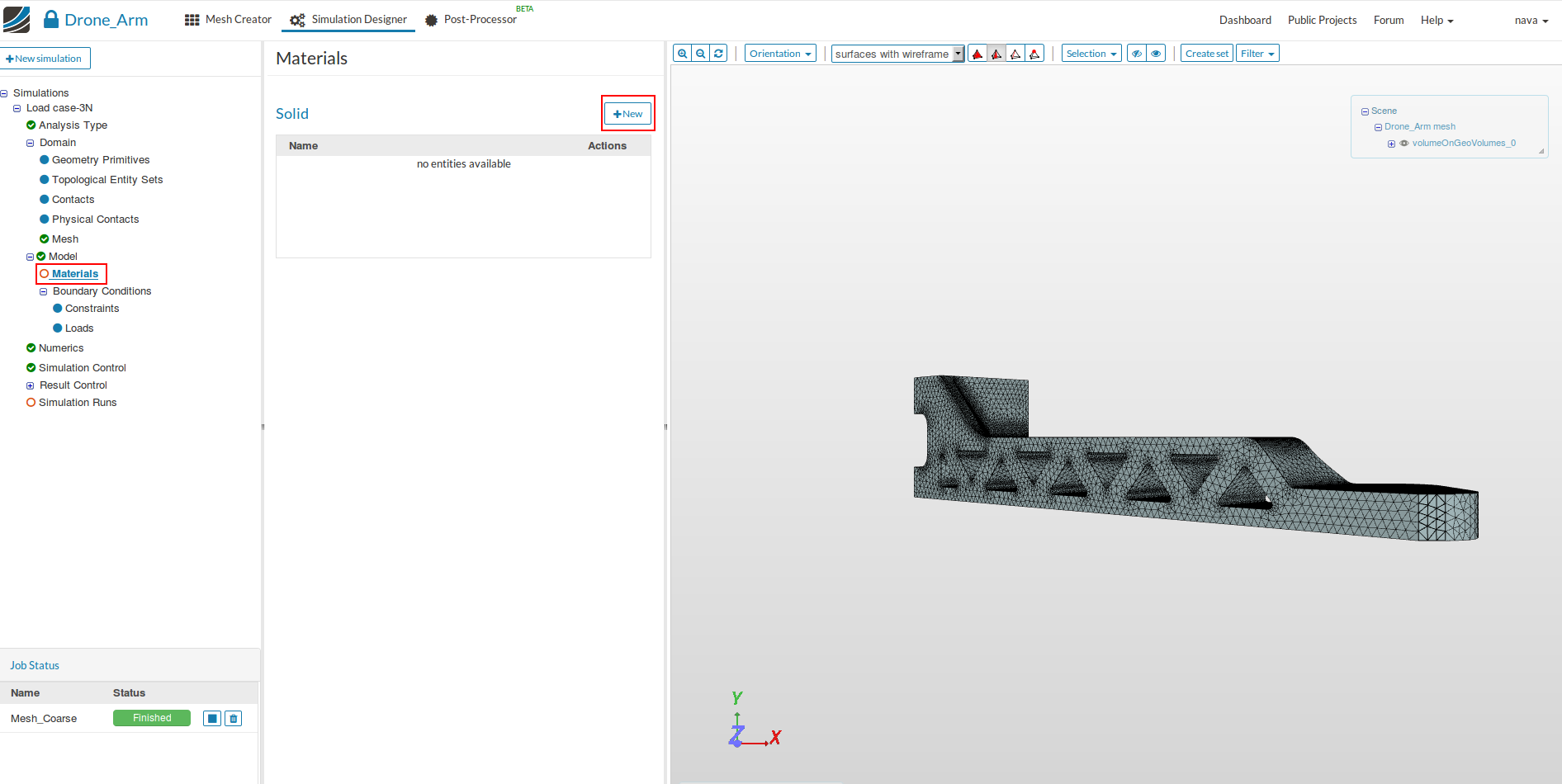Collapse the Boundary Conditions node

pyautogui.click(x=43, y=291)
